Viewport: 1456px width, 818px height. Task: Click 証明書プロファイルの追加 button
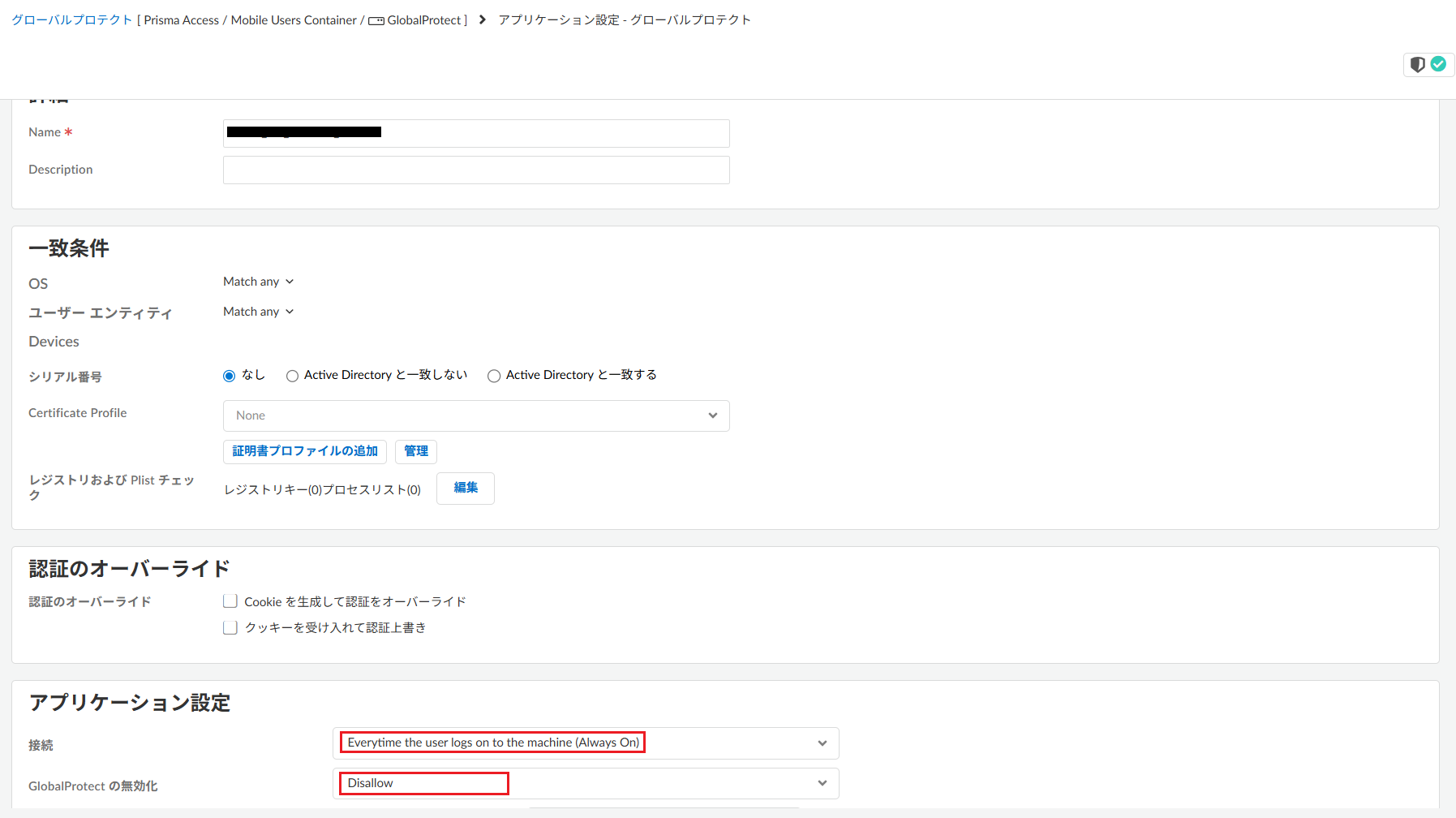coord(305,451)
